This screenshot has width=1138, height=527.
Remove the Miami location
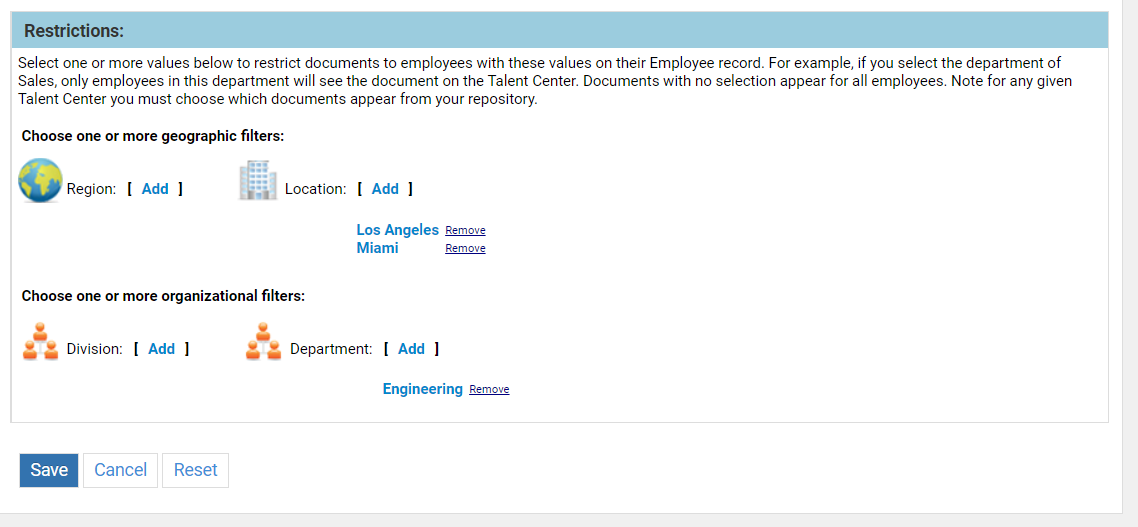point(465,249)
